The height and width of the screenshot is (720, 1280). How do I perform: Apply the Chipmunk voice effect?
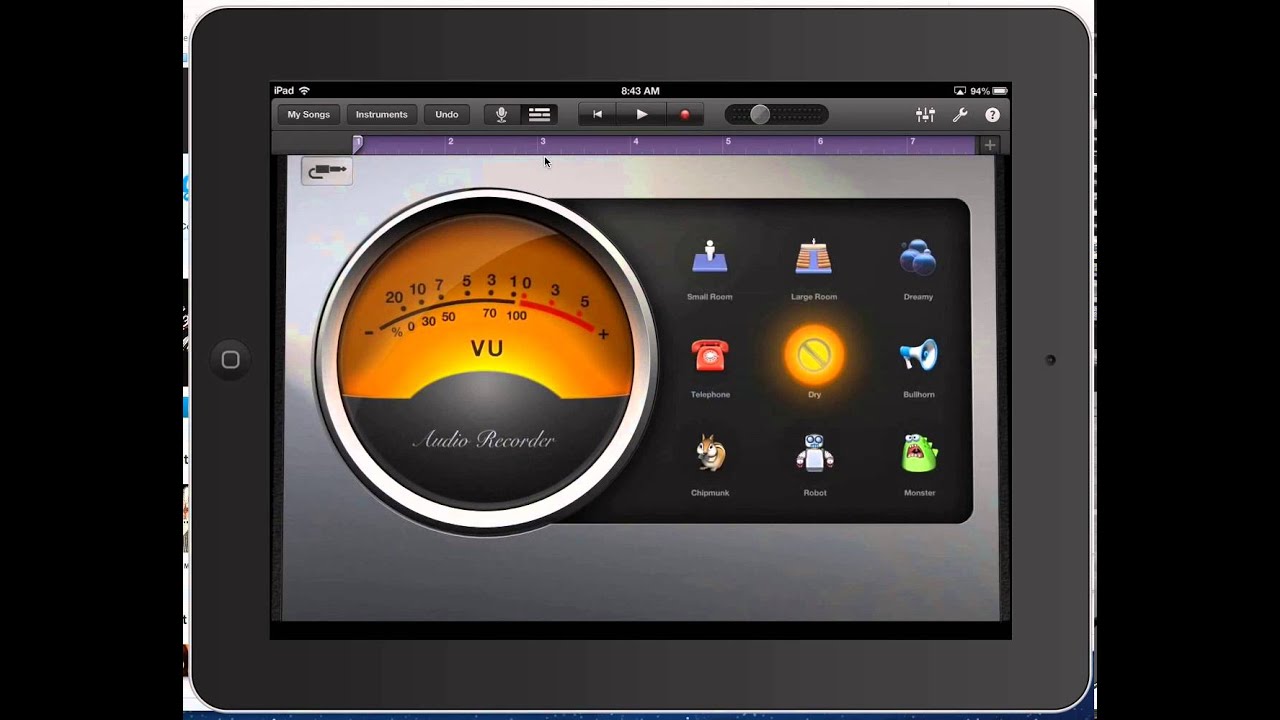pos(710,454)
